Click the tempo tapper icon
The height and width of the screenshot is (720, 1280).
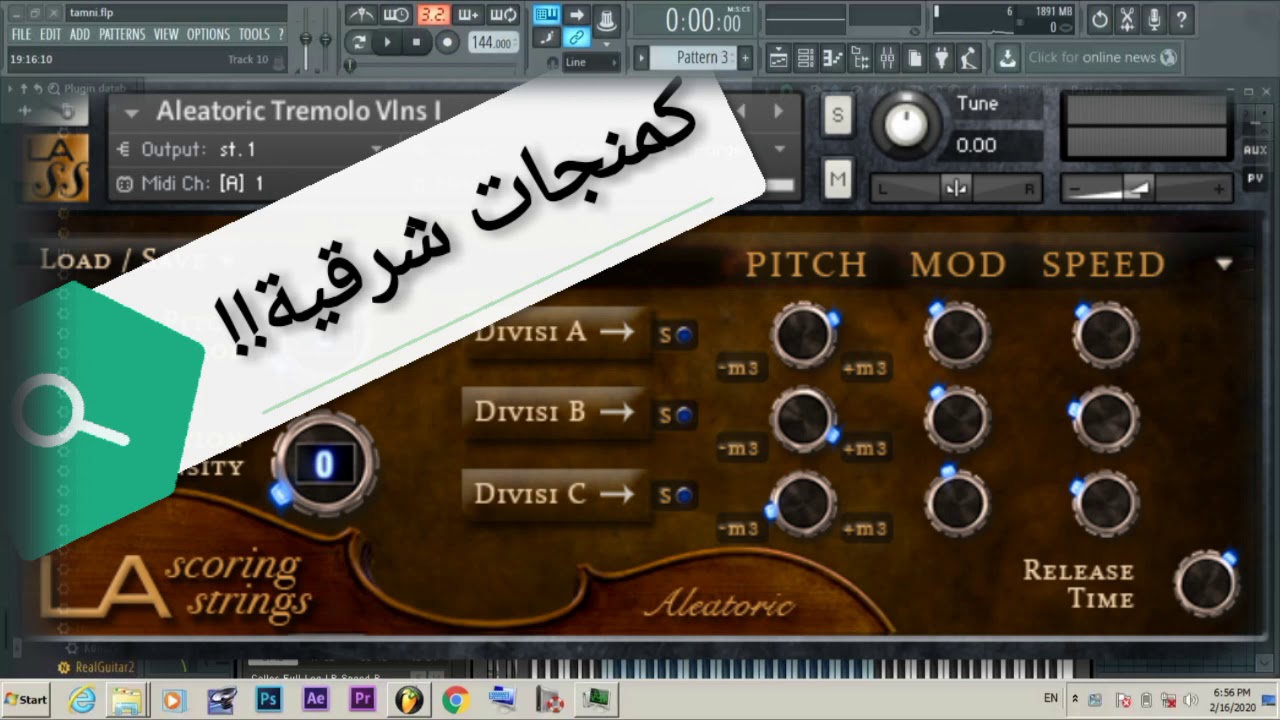tap(968, 59)
